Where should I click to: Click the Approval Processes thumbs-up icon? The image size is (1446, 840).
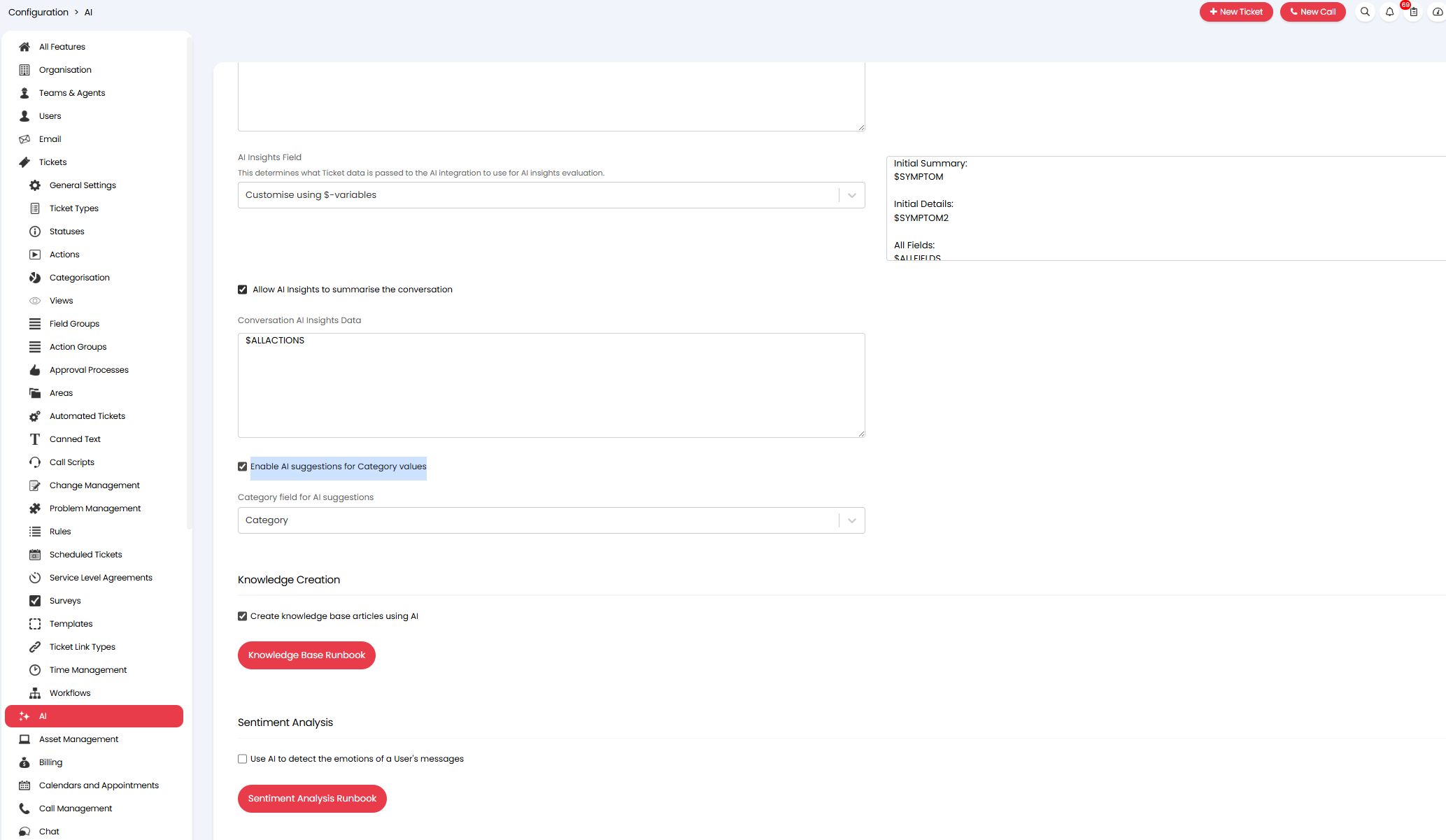35,370
